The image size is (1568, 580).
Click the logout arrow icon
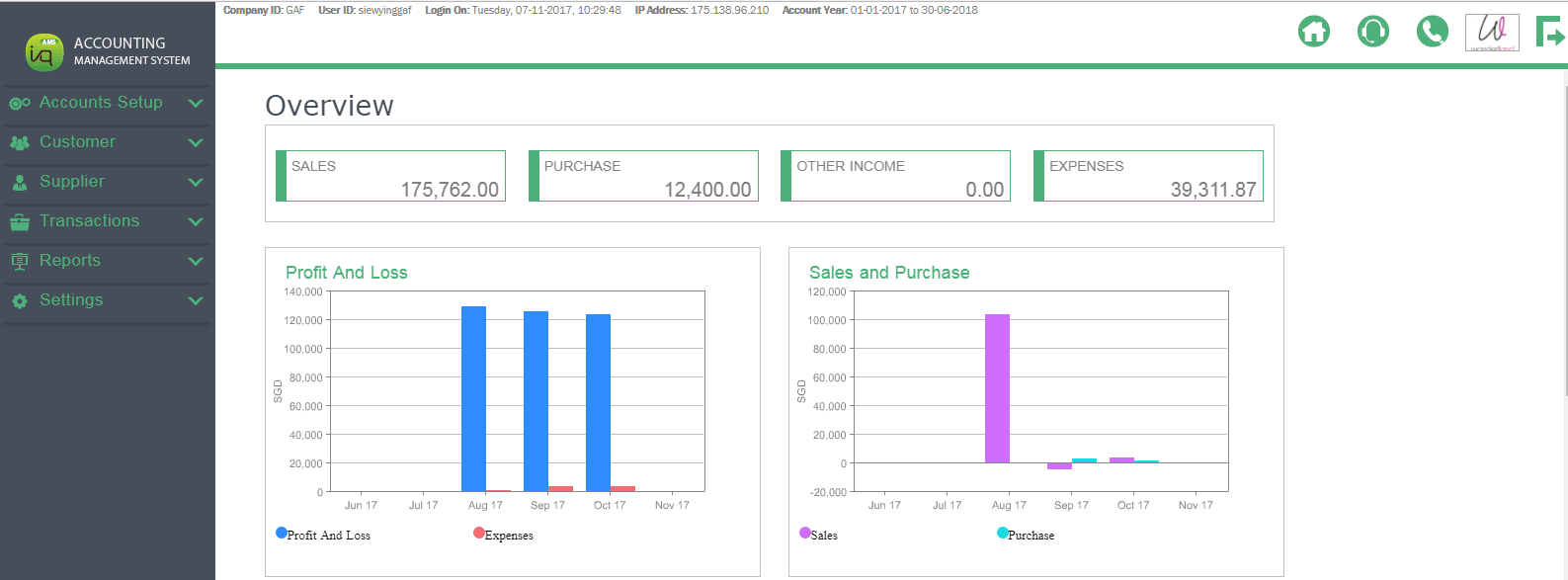(1549, 32)
